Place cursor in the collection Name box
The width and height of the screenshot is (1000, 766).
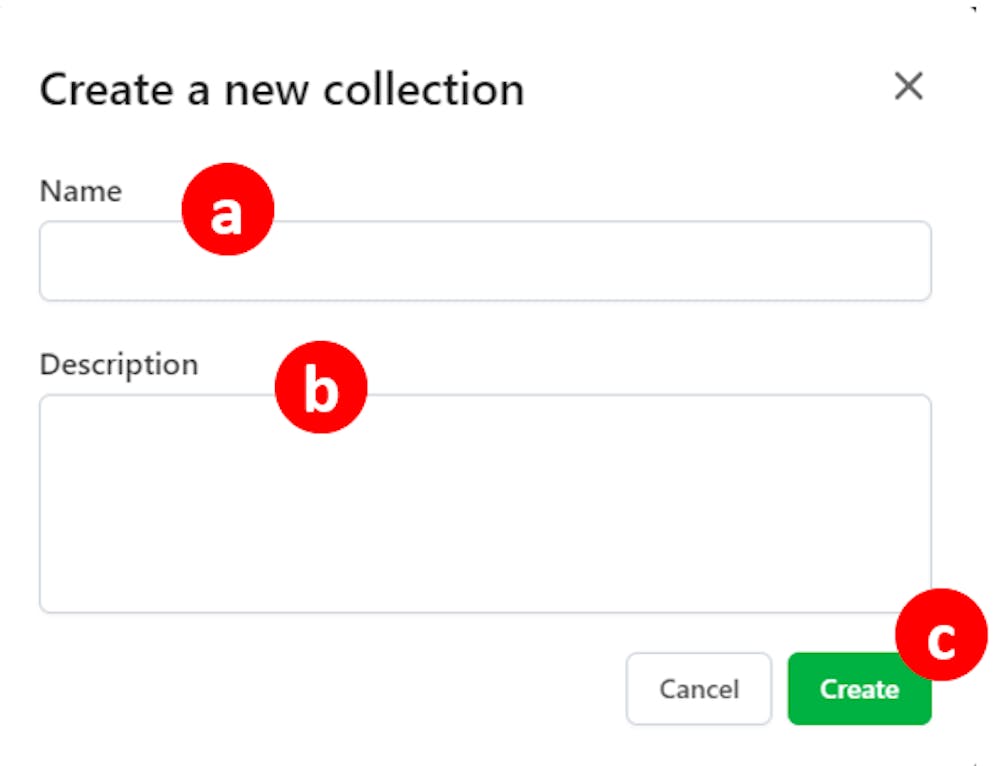[x=485, y=261]
